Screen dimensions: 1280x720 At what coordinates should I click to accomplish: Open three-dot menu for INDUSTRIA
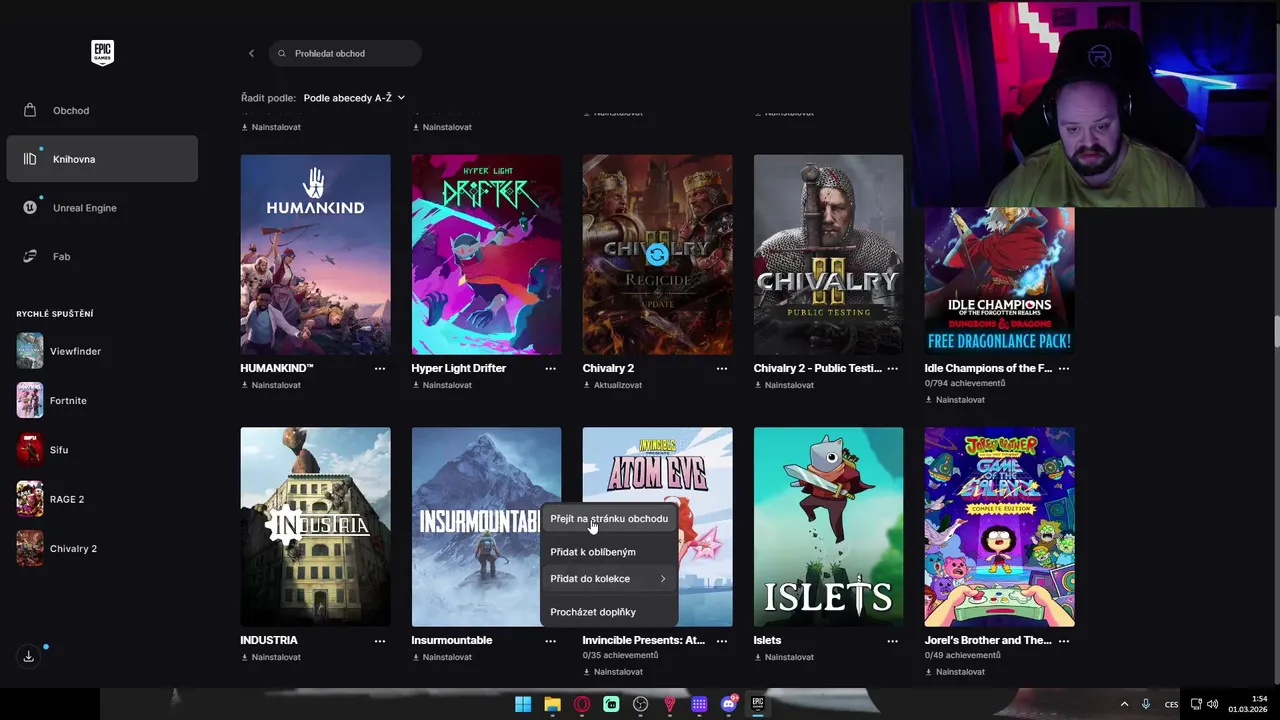point(380,641)
